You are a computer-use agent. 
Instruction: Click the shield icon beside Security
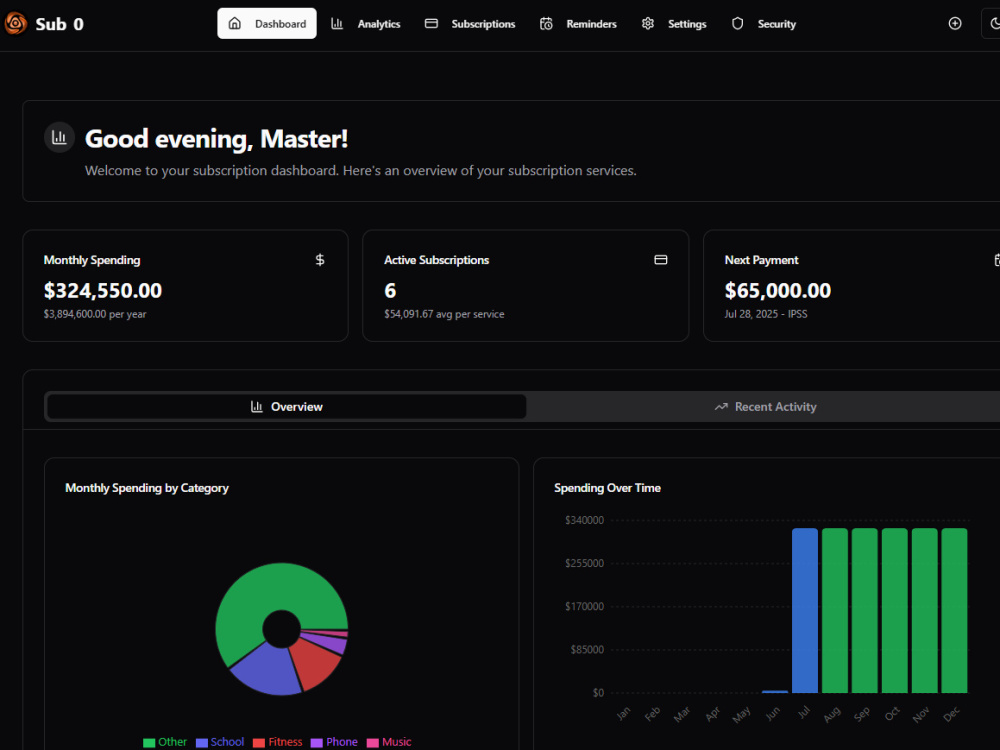point(737,24)
